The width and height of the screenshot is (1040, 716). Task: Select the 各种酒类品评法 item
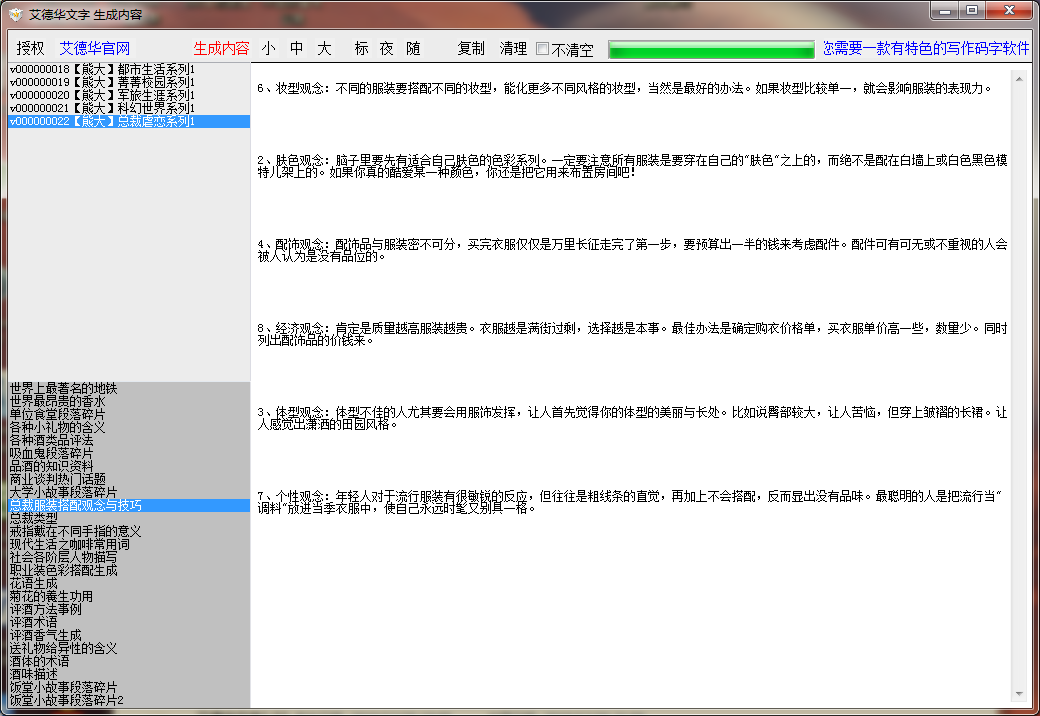point(129,440)
